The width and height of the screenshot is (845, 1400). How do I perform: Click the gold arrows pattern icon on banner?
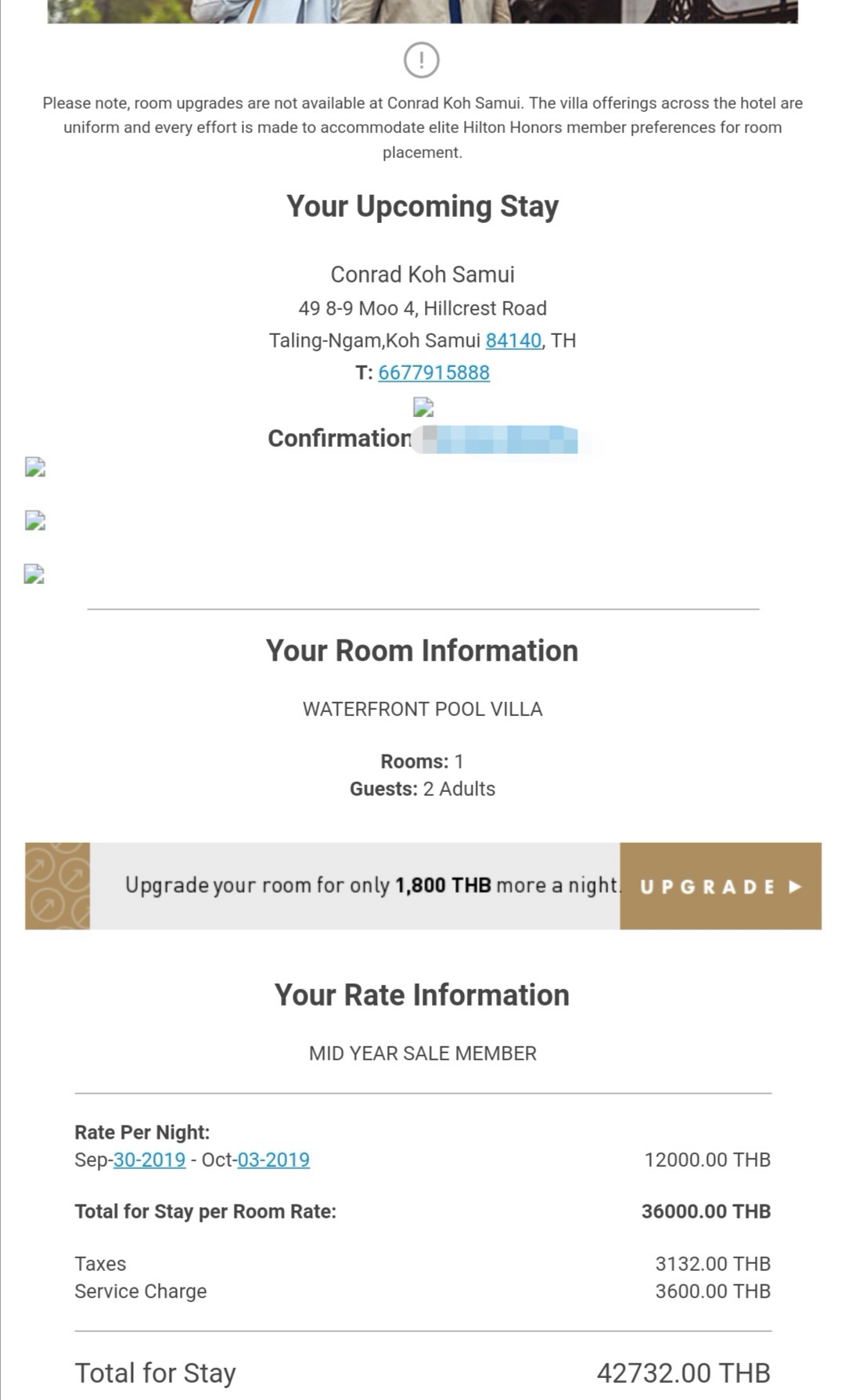[x=57, y=886]
